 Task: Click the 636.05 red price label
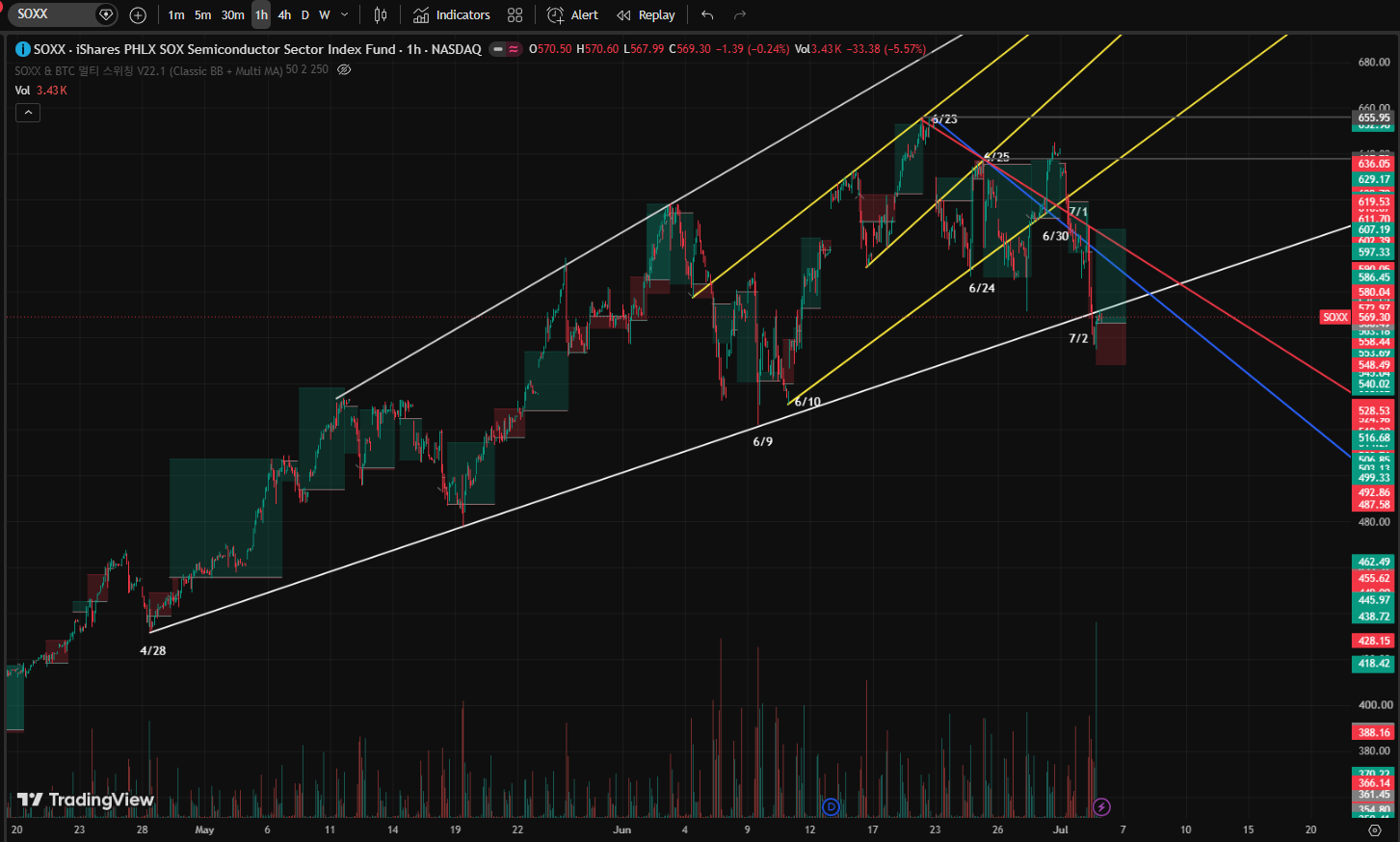1374,164
